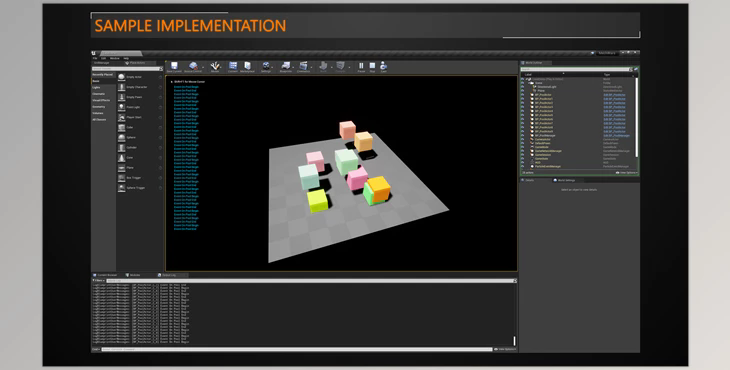Open the Content toolbar icon
730x370 pixels.
(233, 67)
